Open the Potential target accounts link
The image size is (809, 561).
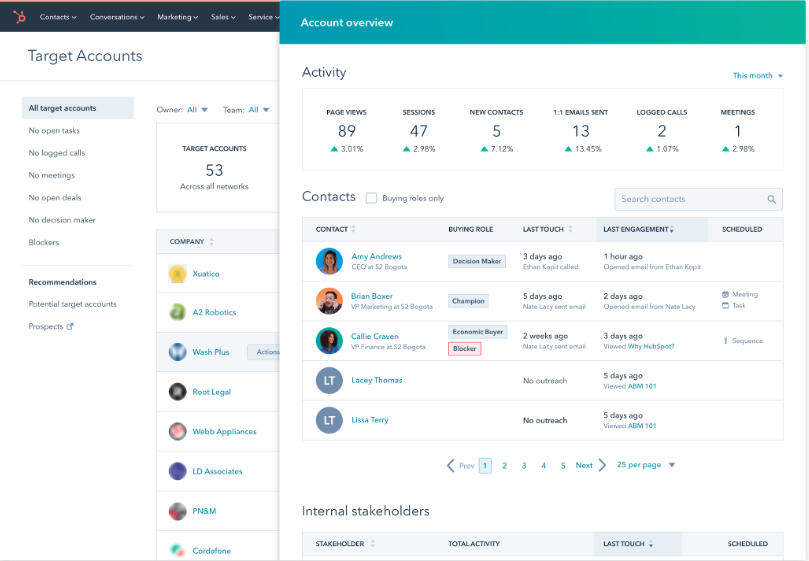click(x=72, y=304)
